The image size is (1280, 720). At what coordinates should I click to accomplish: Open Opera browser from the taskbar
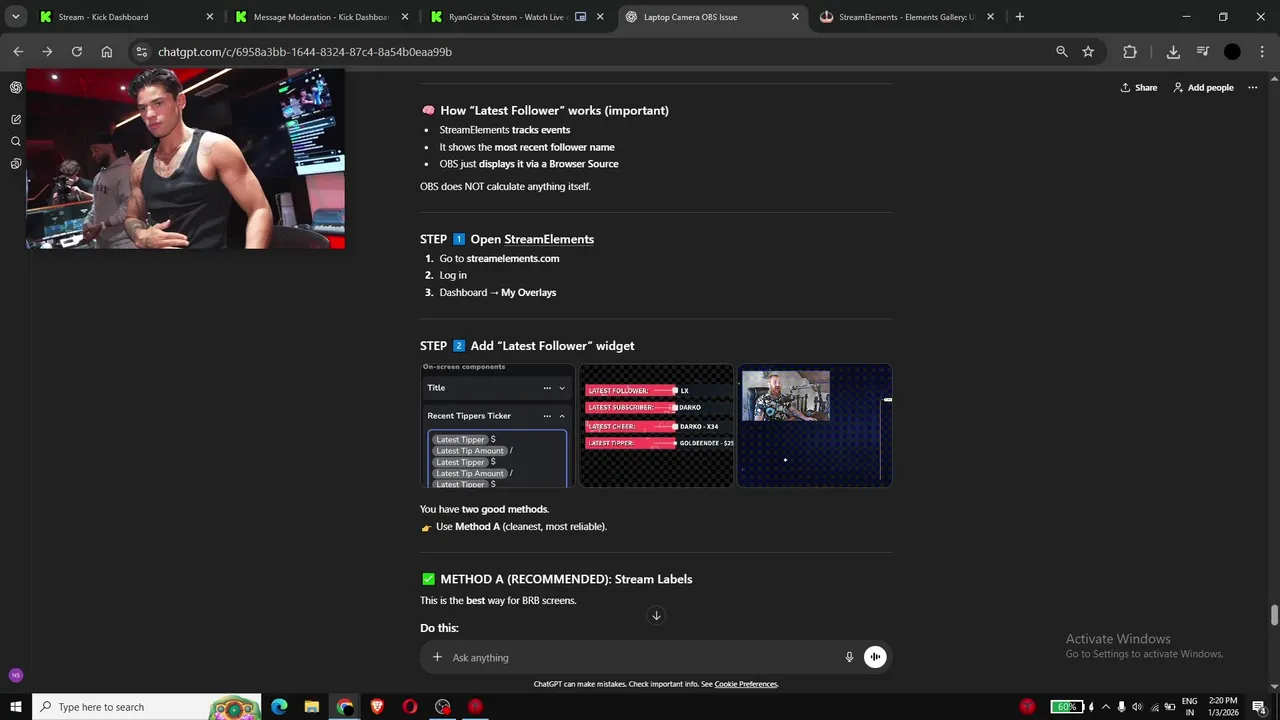coord(410,707)
